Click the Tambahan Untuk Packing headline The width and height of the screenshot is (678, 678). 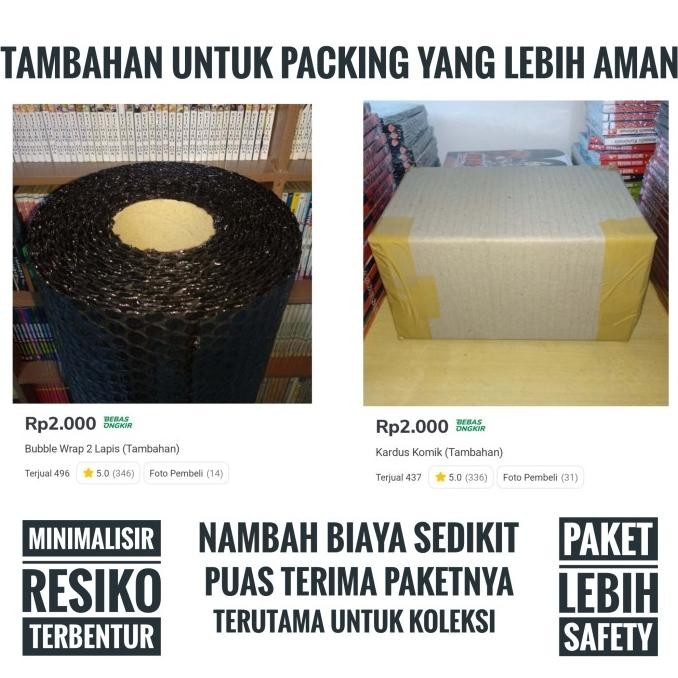click(x=339, y=62)
